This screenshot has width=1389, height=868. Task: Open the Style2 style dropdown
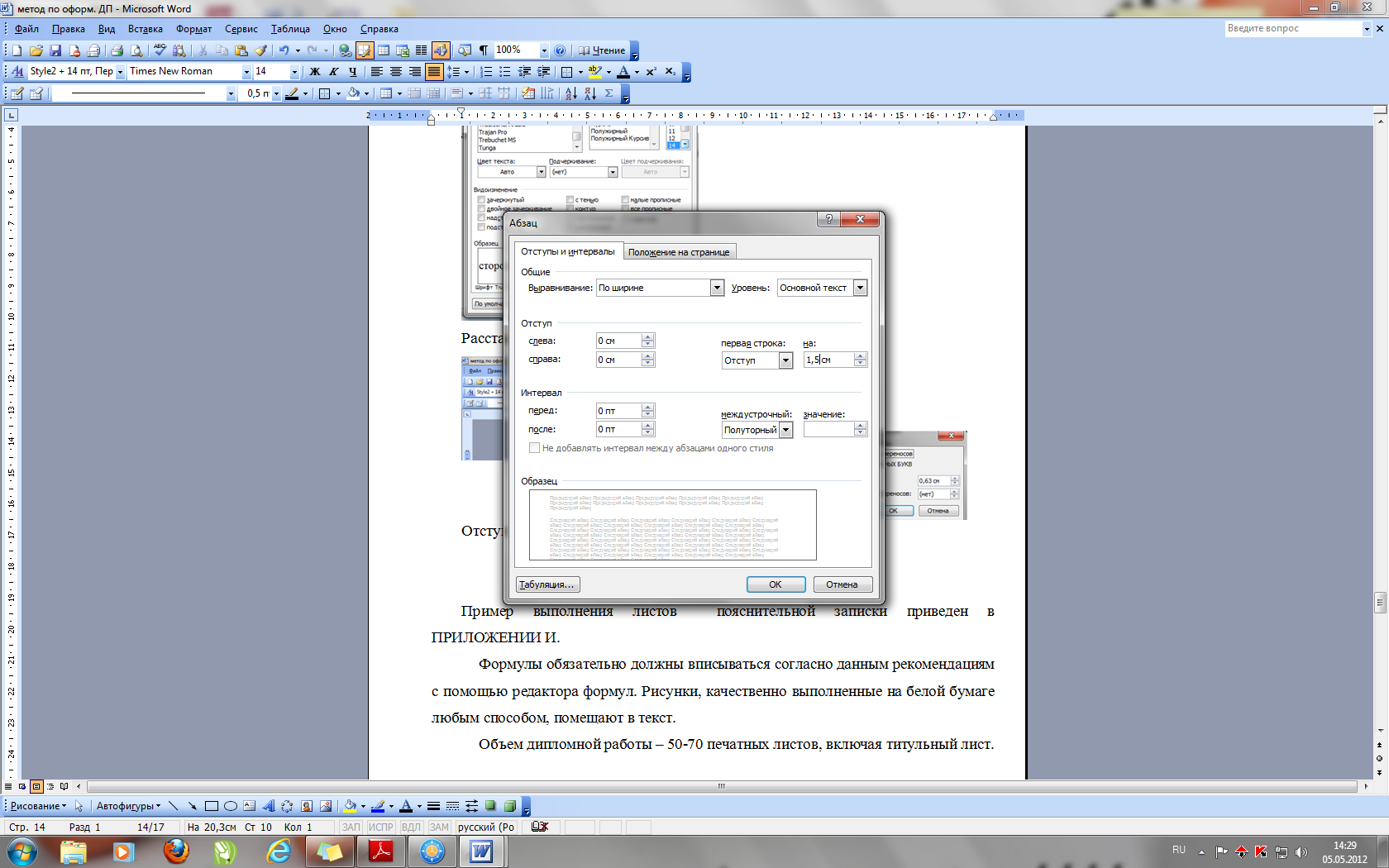coord(120,72)
